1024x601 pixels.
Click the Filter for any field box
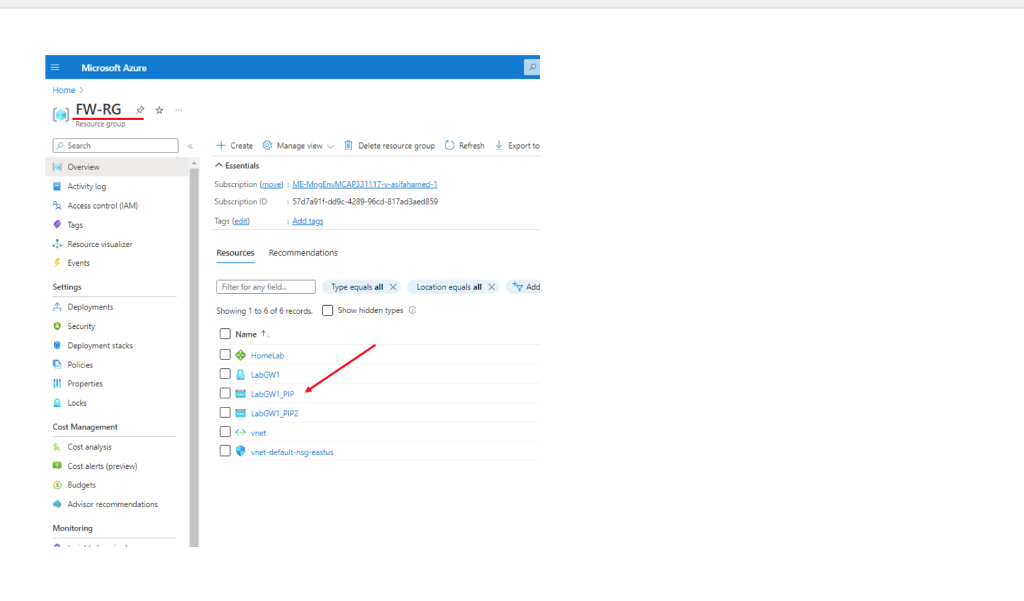coord(266,287)
